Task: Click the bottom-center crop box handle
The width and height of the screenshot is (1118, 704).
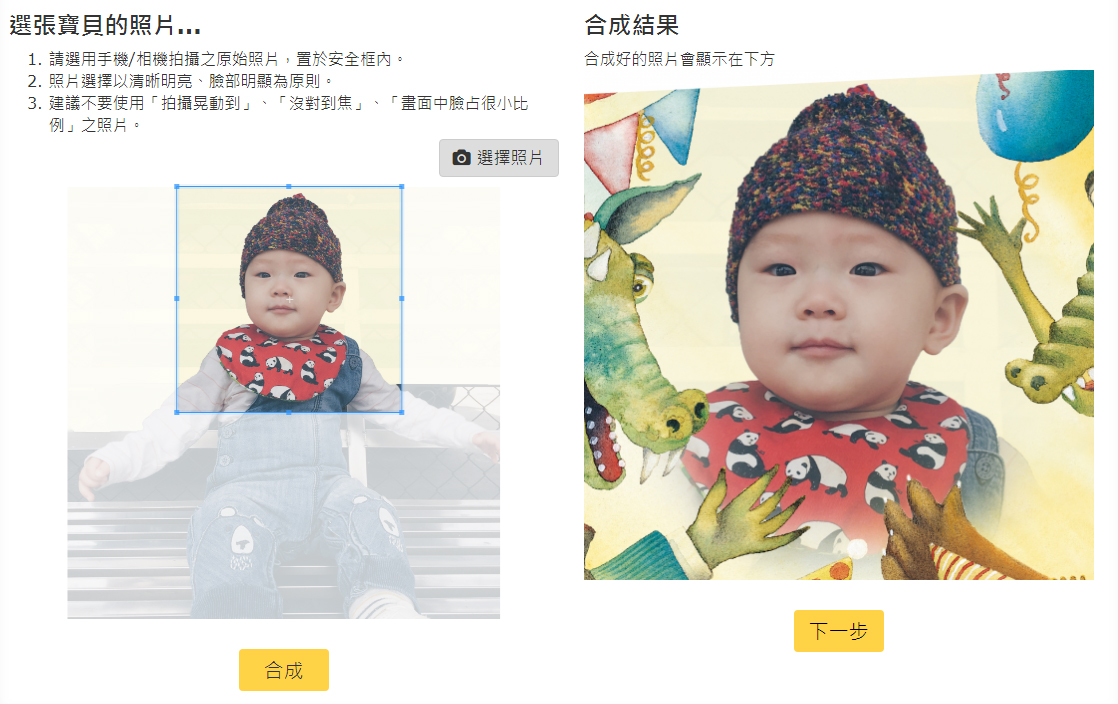Action: pyautogui.click(x=289, y=412)
